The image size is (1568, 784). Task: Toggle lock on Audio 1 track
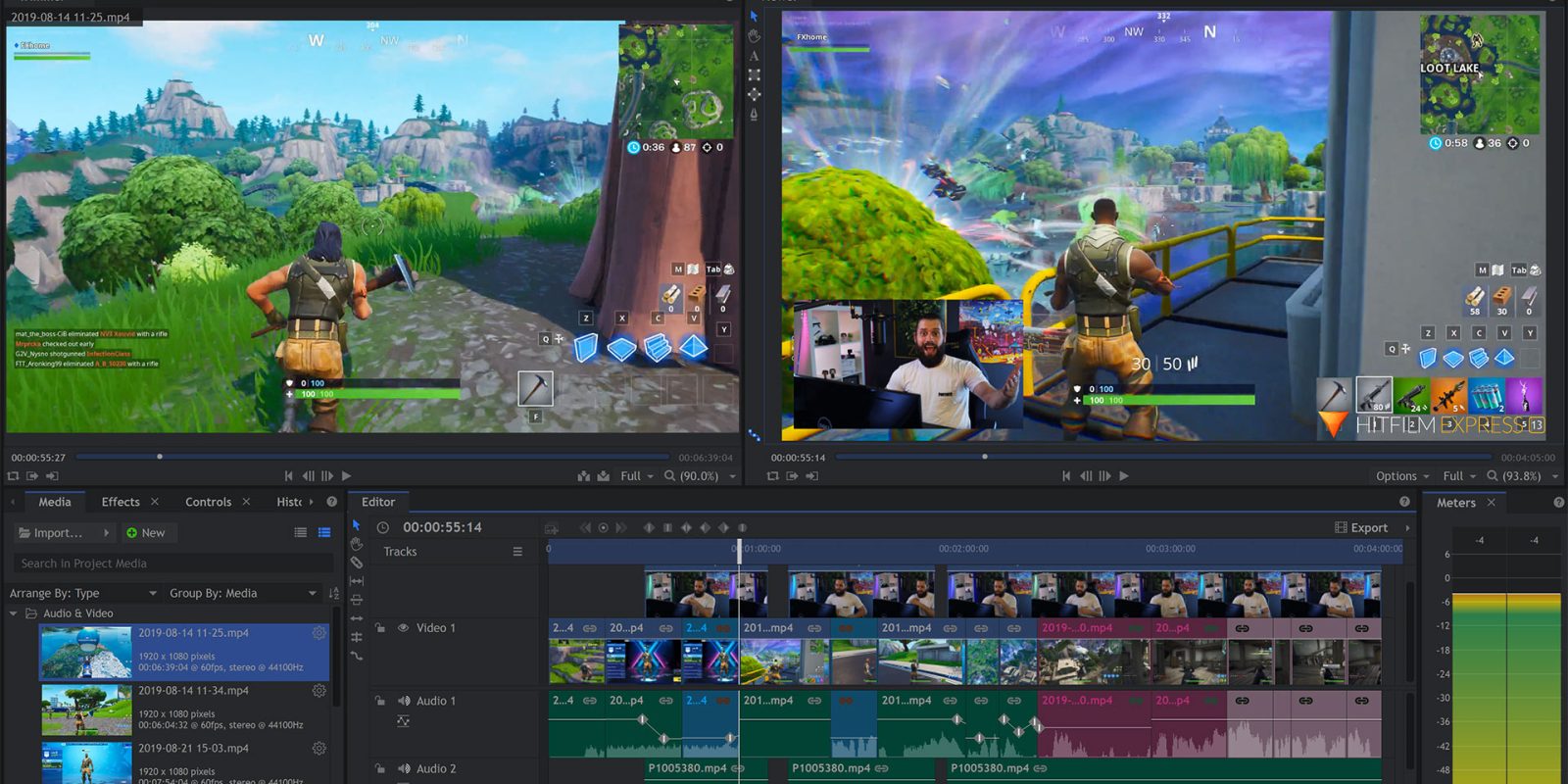point(380,701)
